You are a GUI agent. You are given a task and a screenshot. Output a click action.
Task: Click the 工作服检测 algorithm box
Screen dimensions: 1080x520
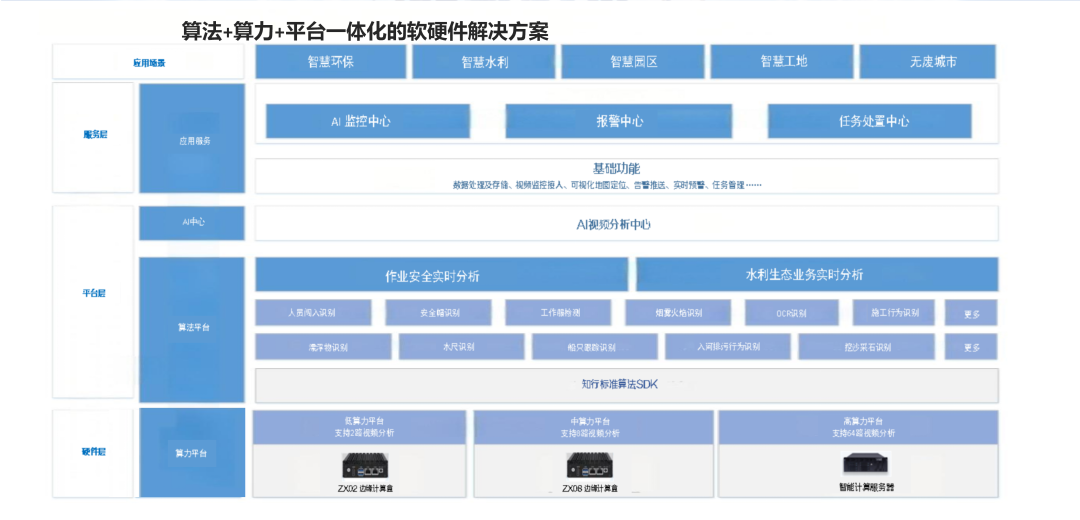(x=560, y=312)
